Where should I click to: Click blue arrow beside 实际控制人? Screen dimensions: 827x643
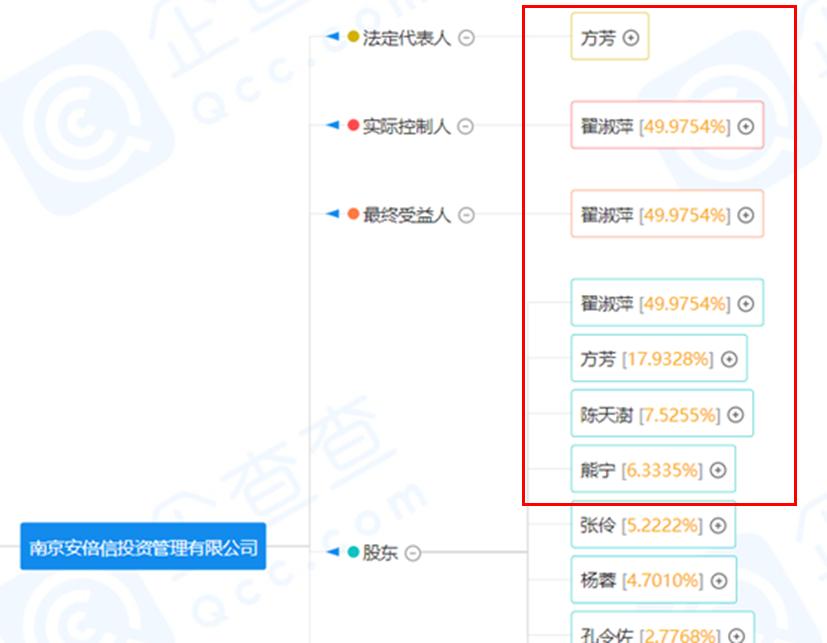(x=332, y=125)
